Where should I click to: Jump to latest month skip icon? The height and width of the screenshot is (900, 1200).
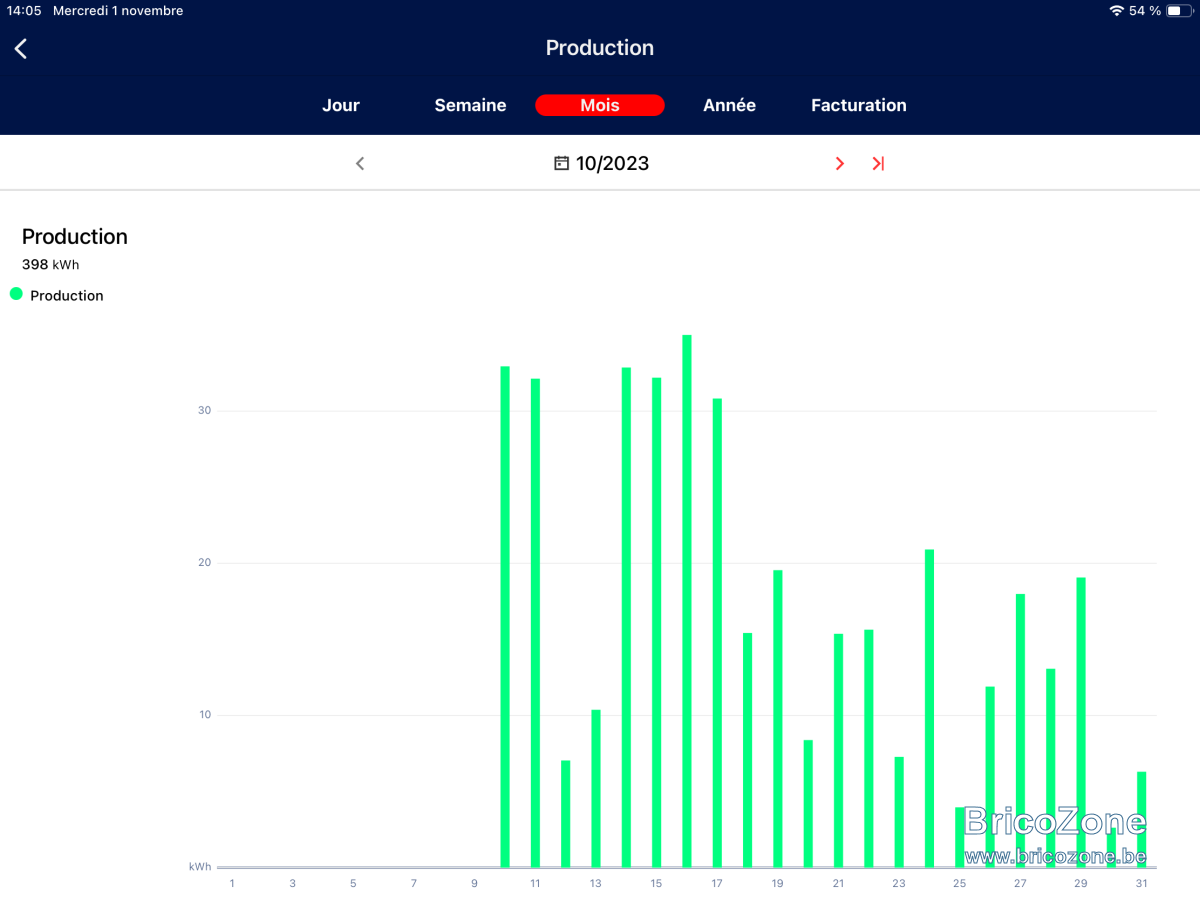878,164
